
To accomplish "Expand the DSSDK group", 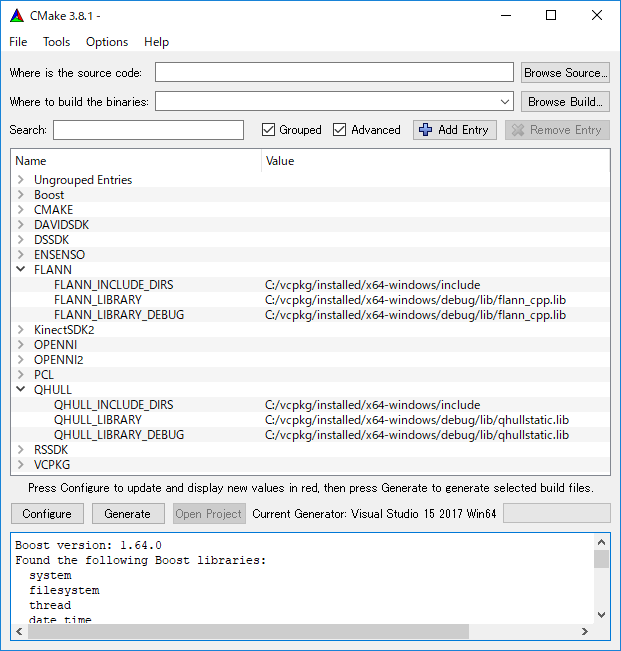I will pyautogui.click(x=20, y=240).
